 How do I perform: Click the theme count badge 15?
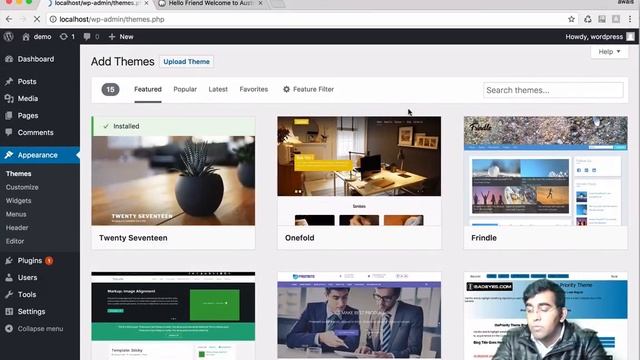point(110,89)
